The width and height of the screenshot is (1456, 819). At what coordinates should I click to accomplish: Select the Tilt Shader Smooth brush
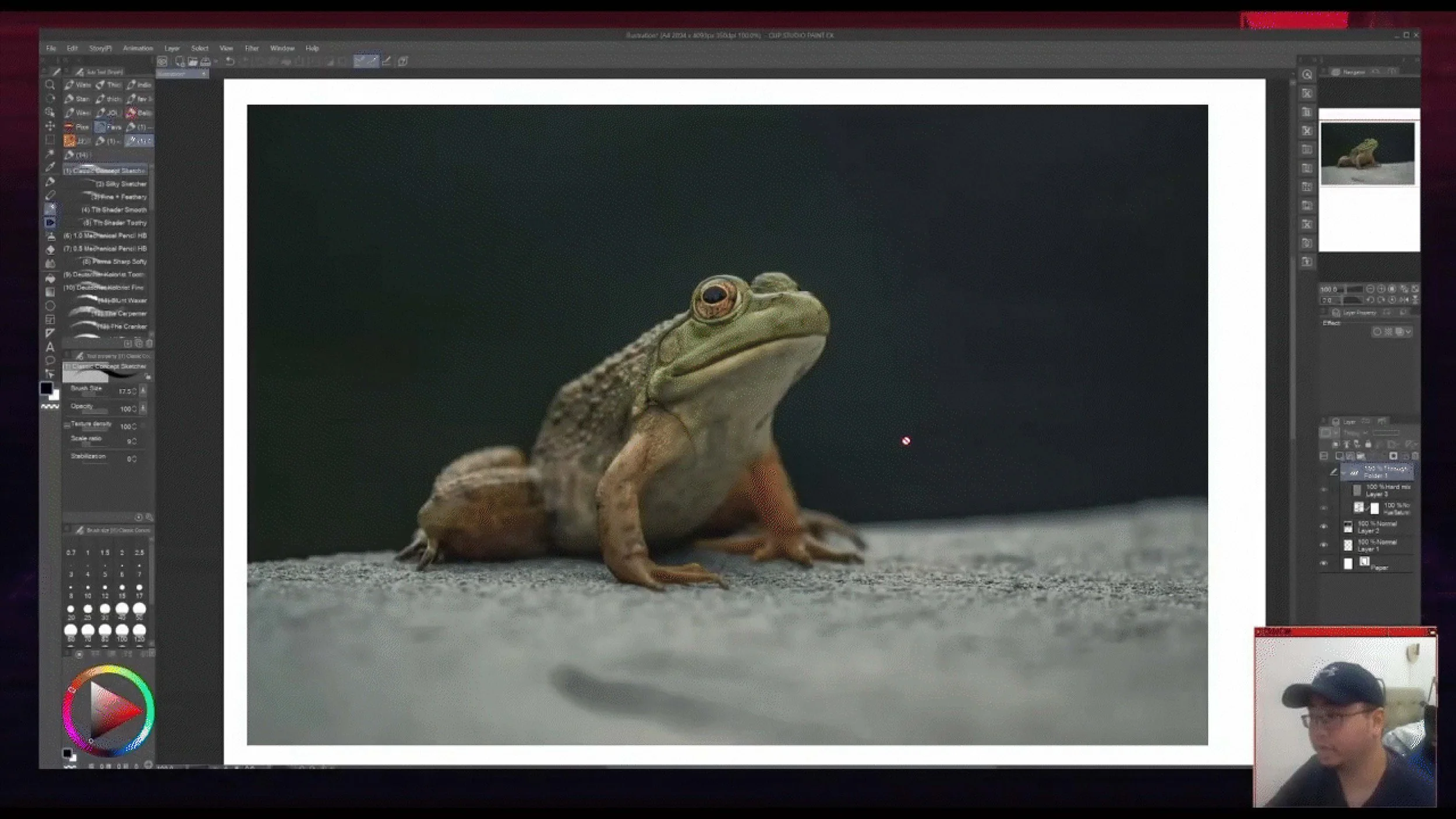(x=105, y=210)
